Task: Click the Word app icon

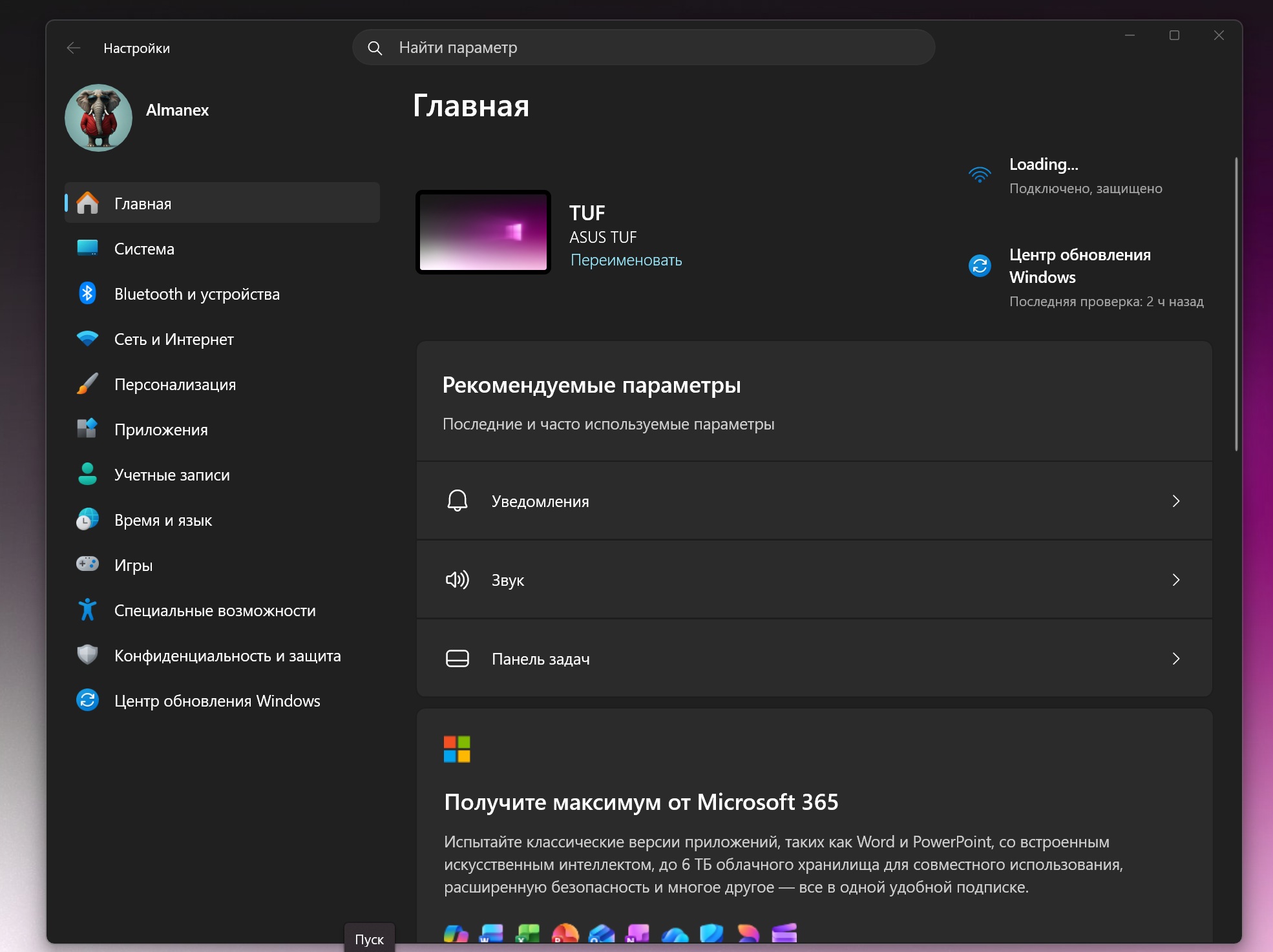Action: pos(491,934)
